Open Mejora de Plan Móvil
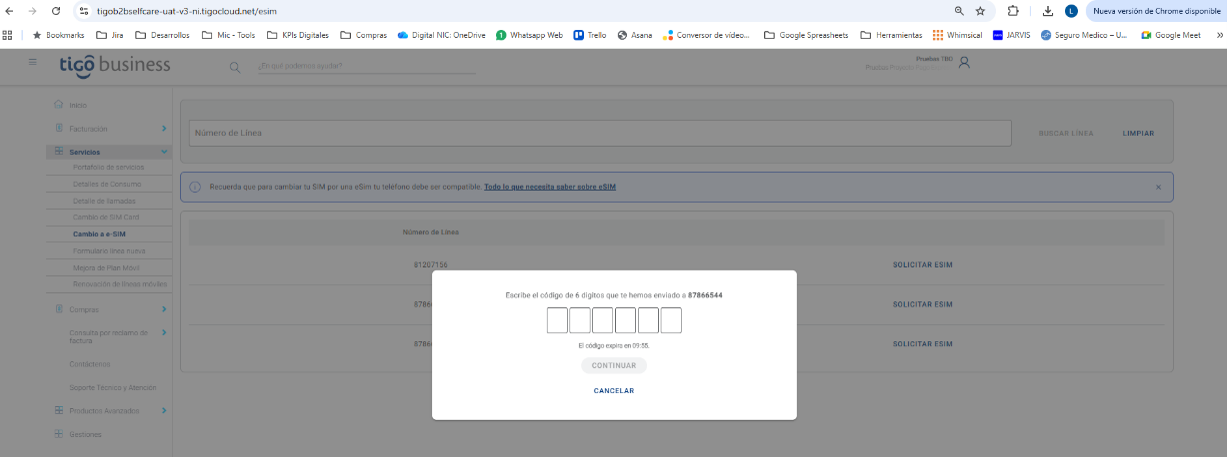1227x457 pixels. (106, 267)
